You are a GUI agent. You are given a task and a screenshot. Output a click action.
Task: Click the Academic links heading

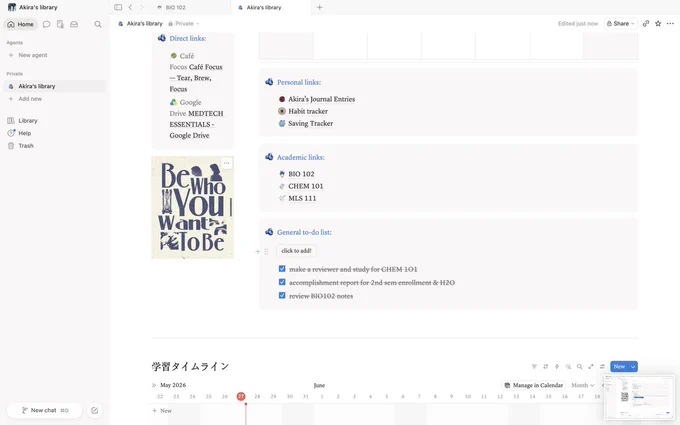pyautogui.click(x=301, y=157)
